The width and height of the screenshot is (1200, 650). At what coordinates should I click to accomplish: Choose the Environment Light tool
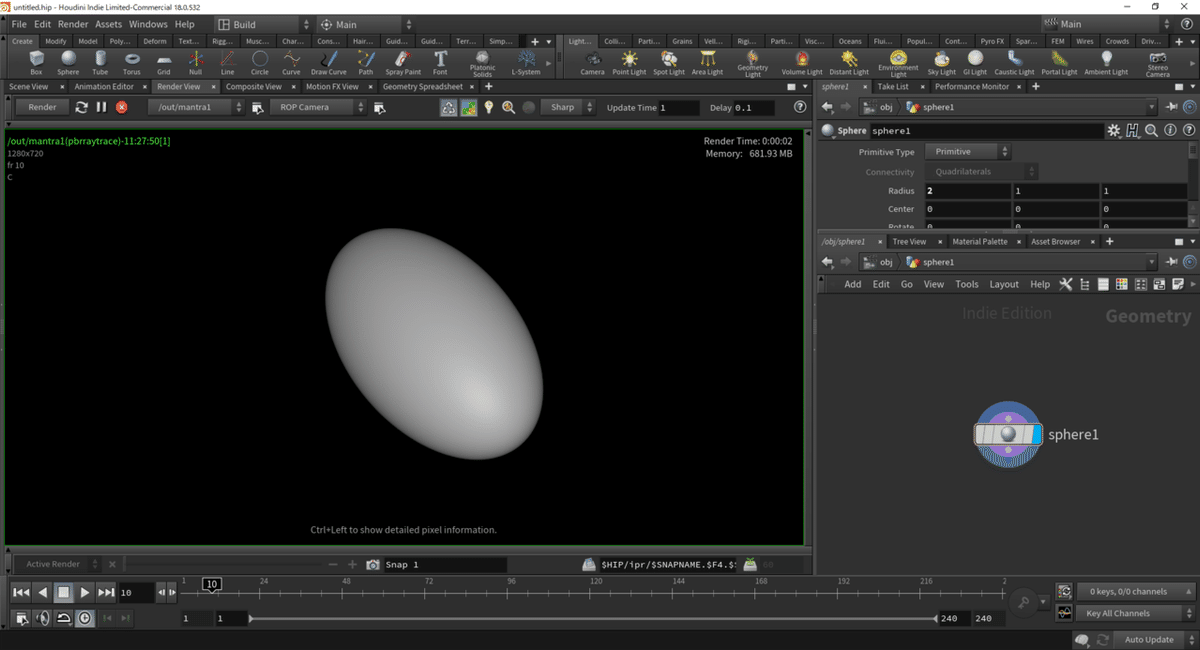coord(898,63)
